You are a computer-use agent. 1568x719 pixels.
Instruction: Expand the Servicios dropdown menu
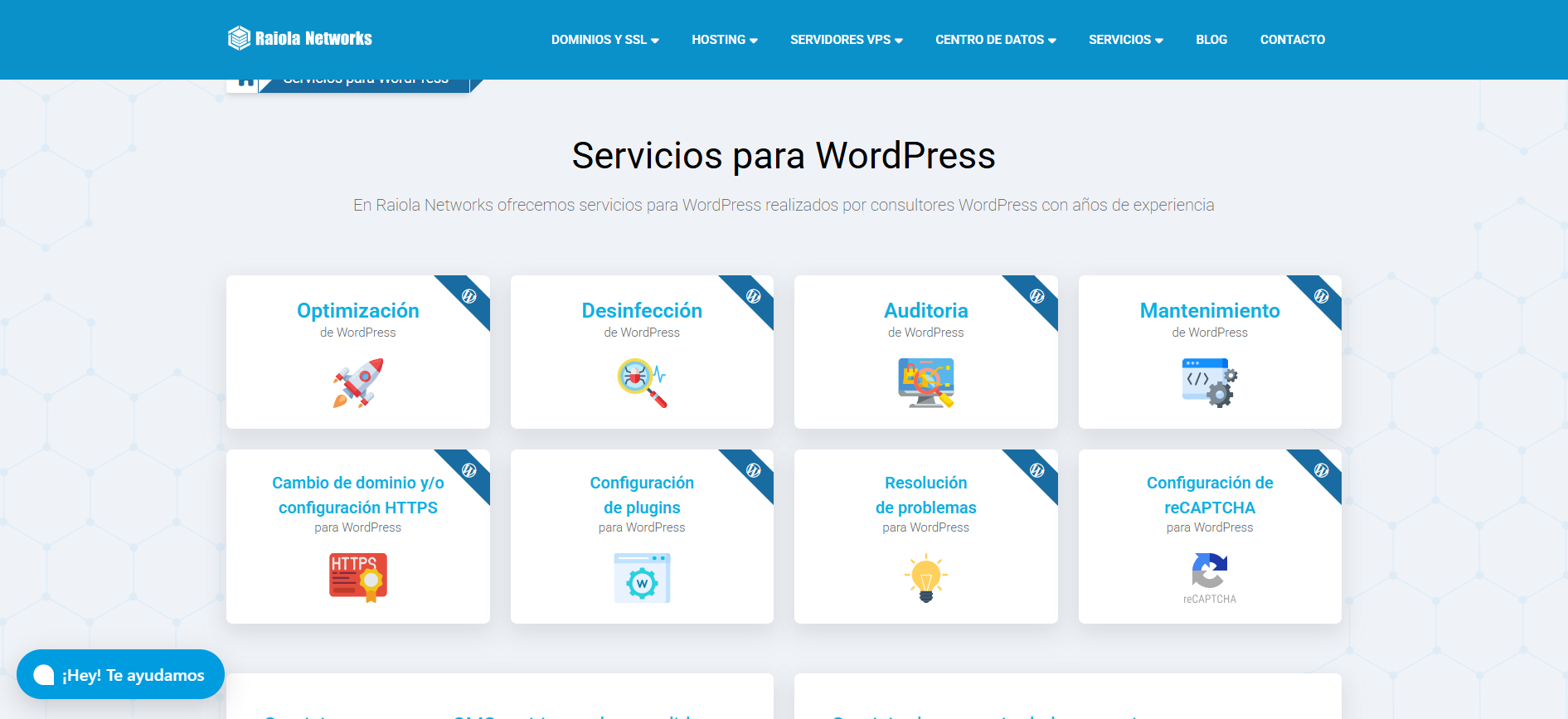(1125, 40)
